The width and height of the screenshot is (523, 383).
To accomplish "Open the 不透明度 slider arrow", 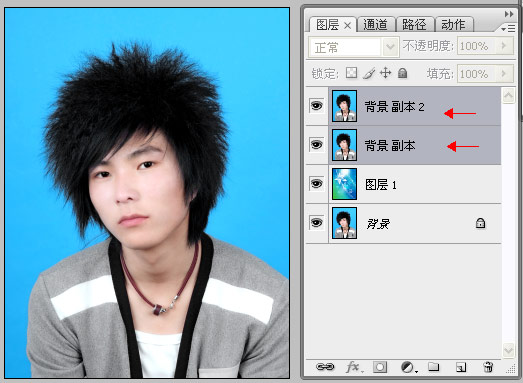I will [504, 46].
